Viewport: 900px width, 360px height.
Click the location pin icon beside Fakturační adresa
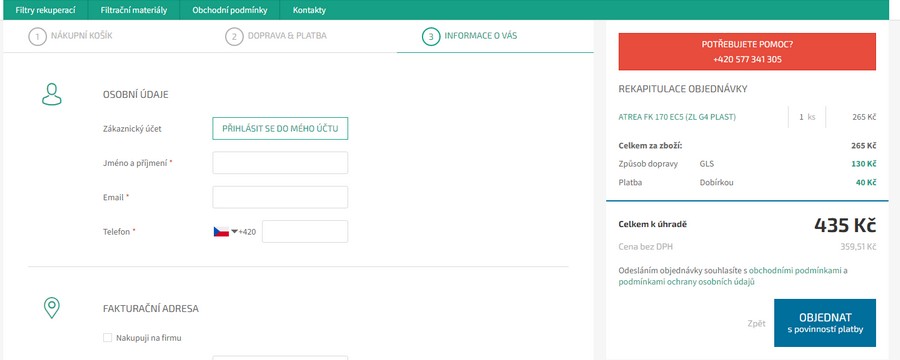pyautogui.click(x=52, y=308)
